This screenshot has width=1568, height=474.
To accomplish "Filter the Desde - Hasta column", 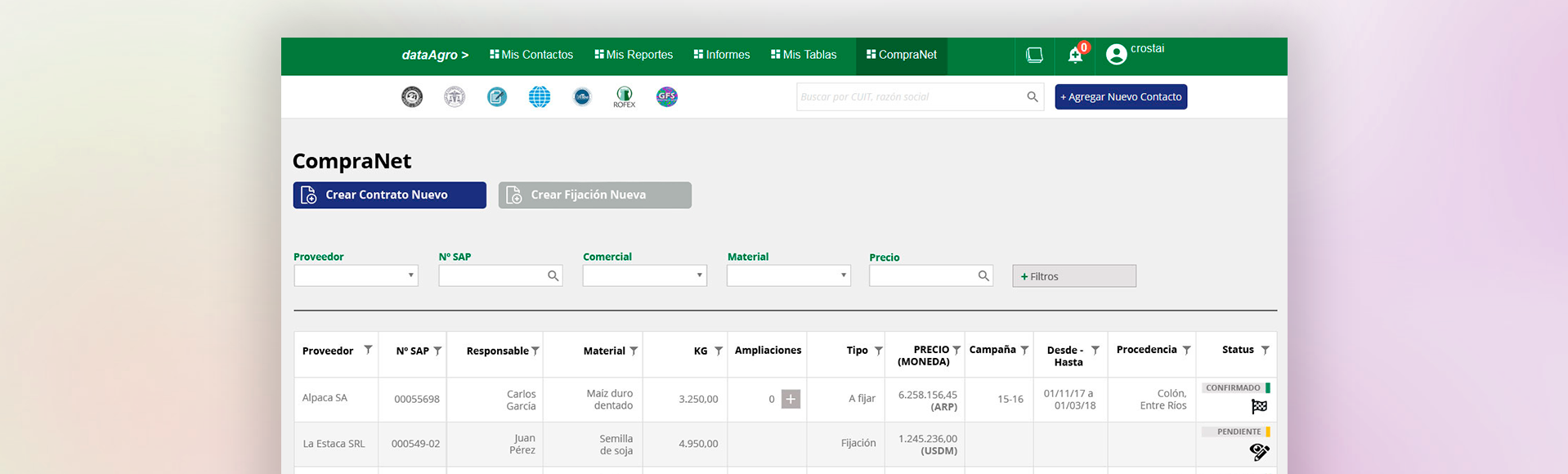I will pyautogui.click(x=1095, y=350).
